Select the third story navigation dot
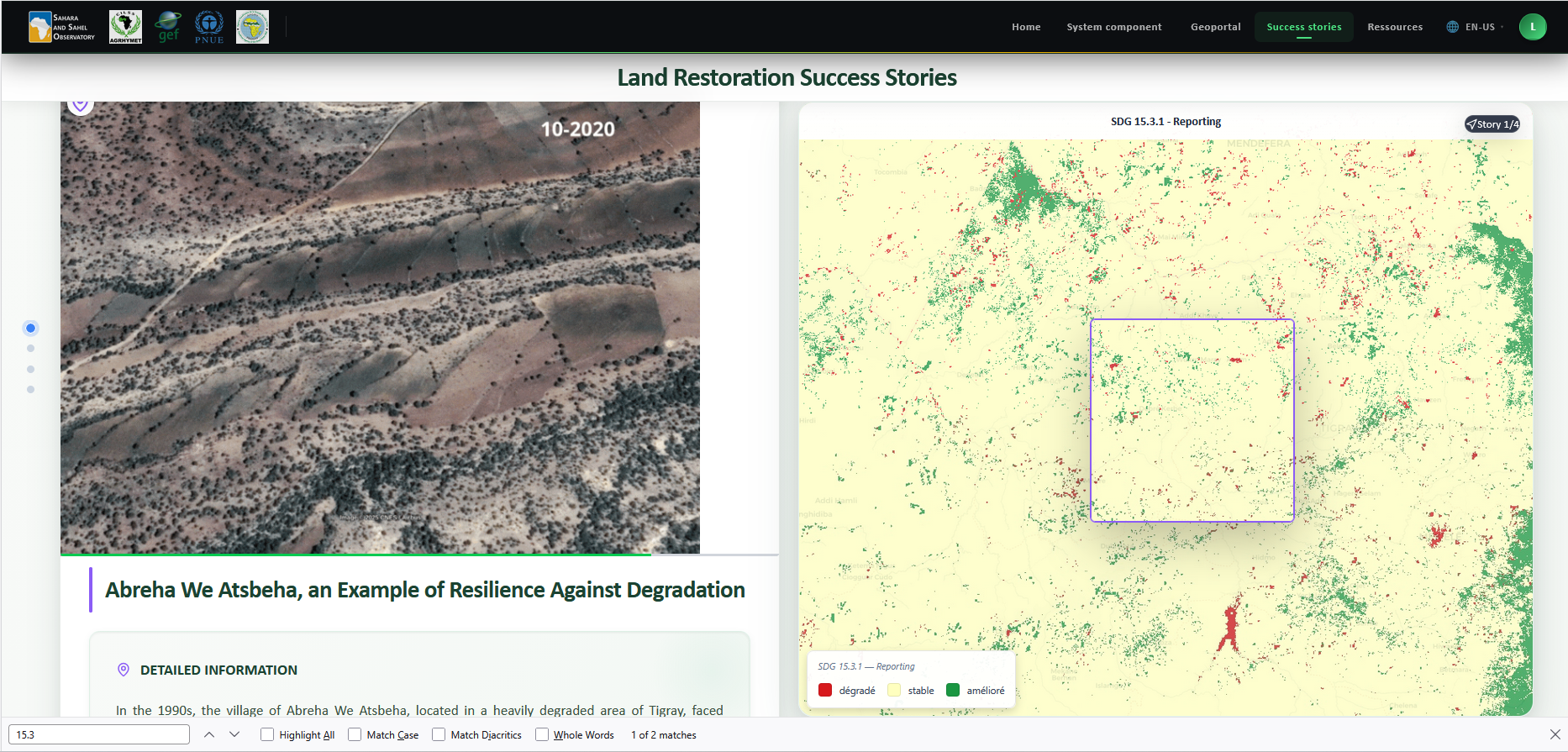Image resolution: width=1568 pixels, height=752 pixels. tap(30, 369)
